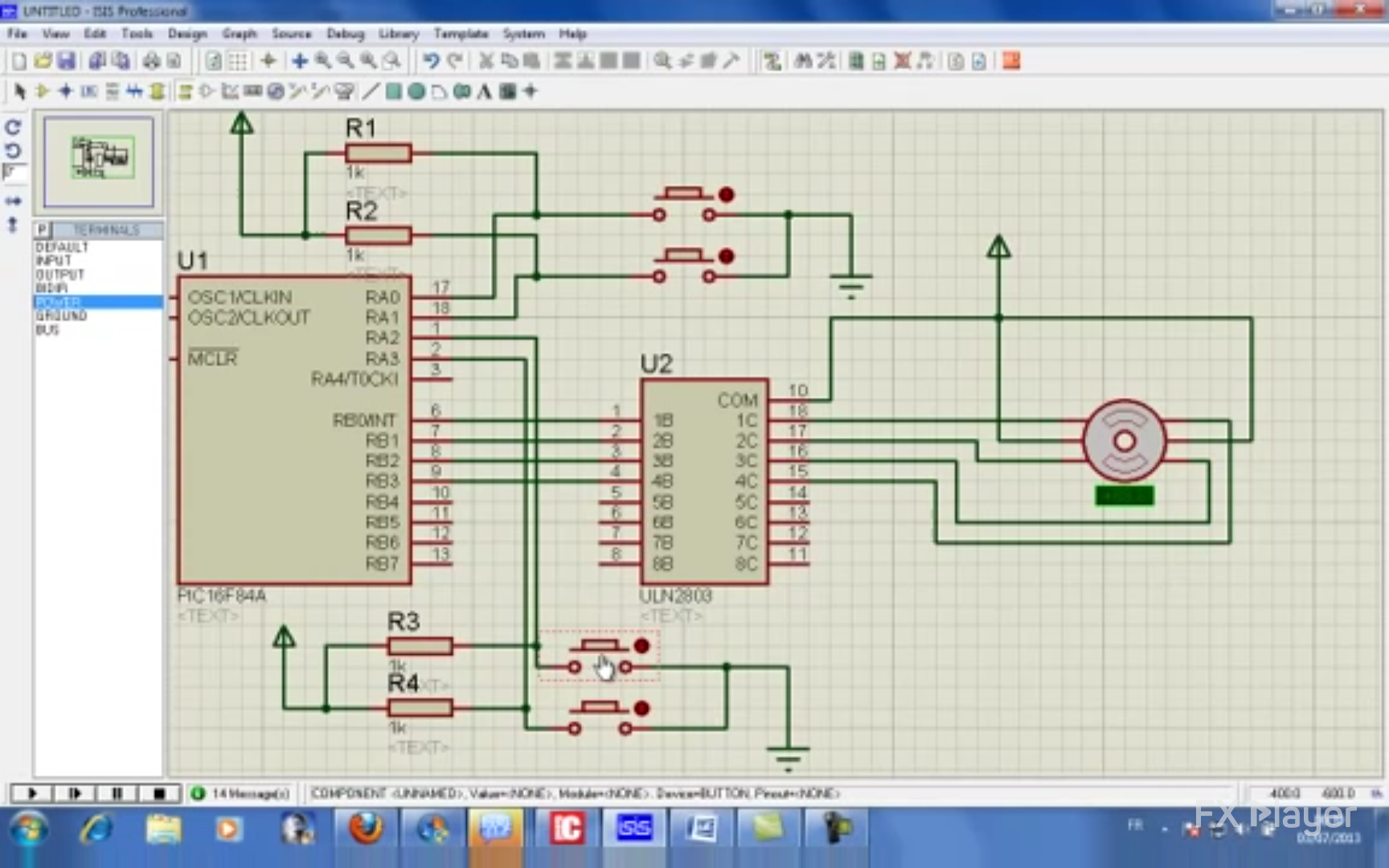This screenshot has width=1389, height=868.
Task: Zoom to view the entire sheet
Action: (368, 61)
